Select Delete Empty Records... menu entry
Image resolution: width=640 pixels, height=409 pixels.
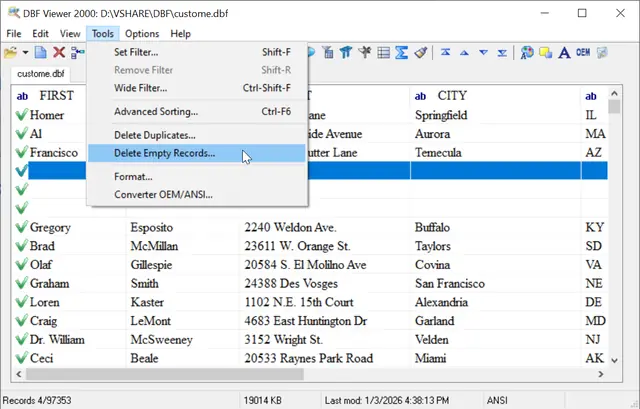(197, 153)
